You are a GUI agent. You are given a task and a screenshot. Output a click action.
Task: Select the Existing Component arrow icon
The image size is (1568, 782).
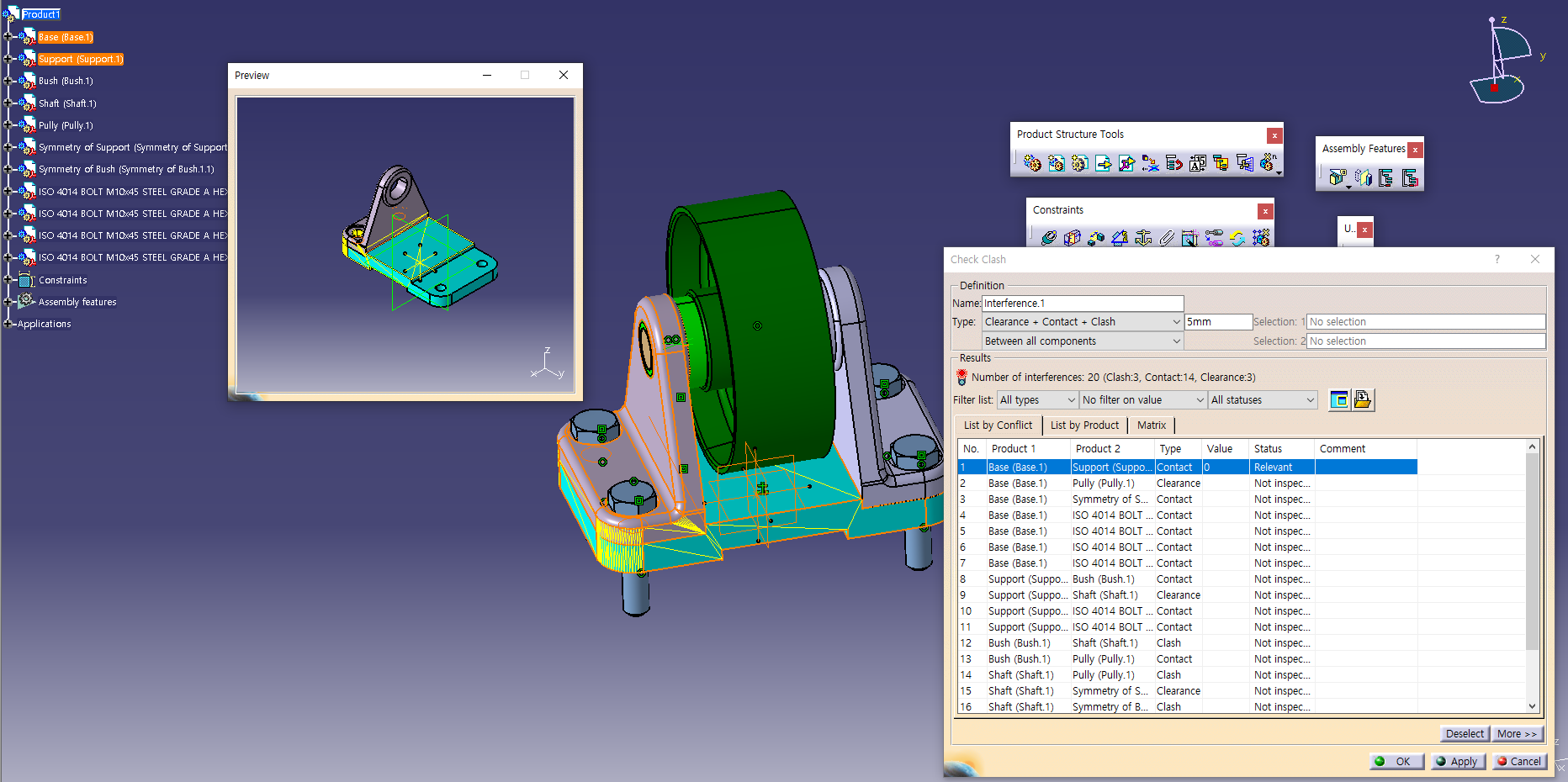(x=1103, y=163)
